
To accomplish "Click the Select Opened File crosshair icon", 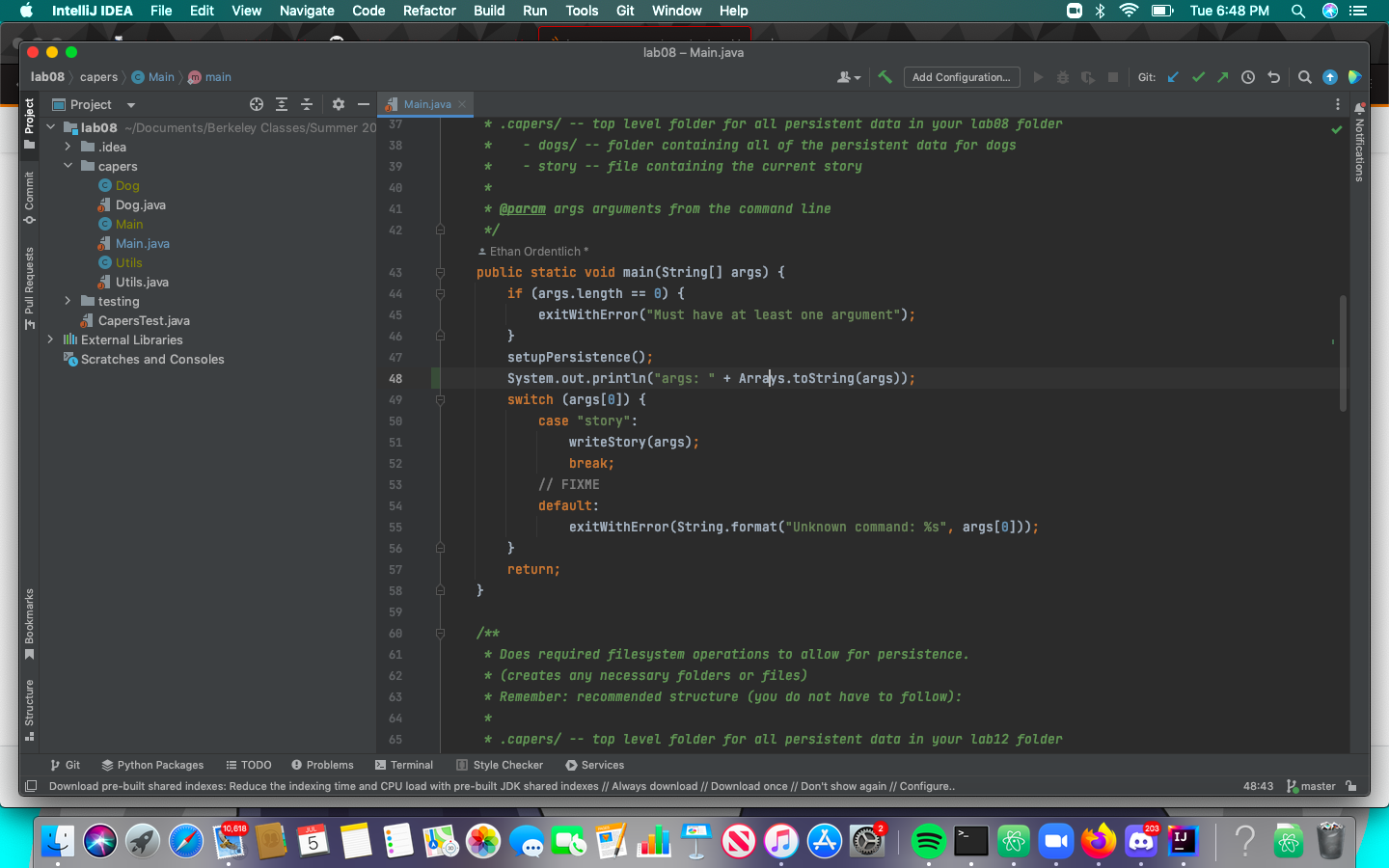I will [257, 104].
